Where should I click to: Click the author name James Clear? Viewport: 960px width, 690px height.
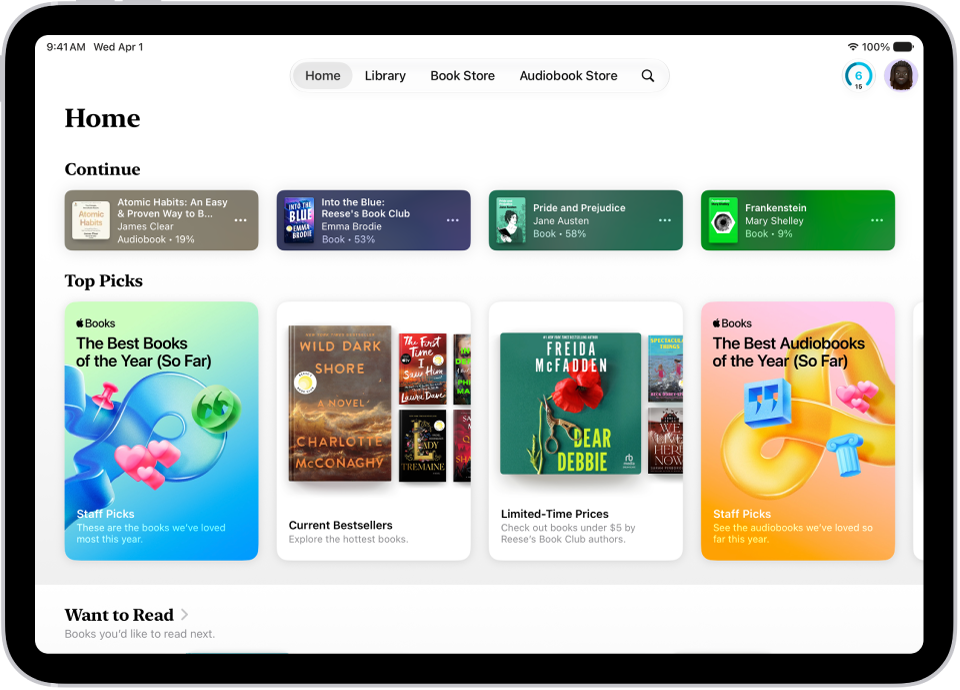(145, 227)
